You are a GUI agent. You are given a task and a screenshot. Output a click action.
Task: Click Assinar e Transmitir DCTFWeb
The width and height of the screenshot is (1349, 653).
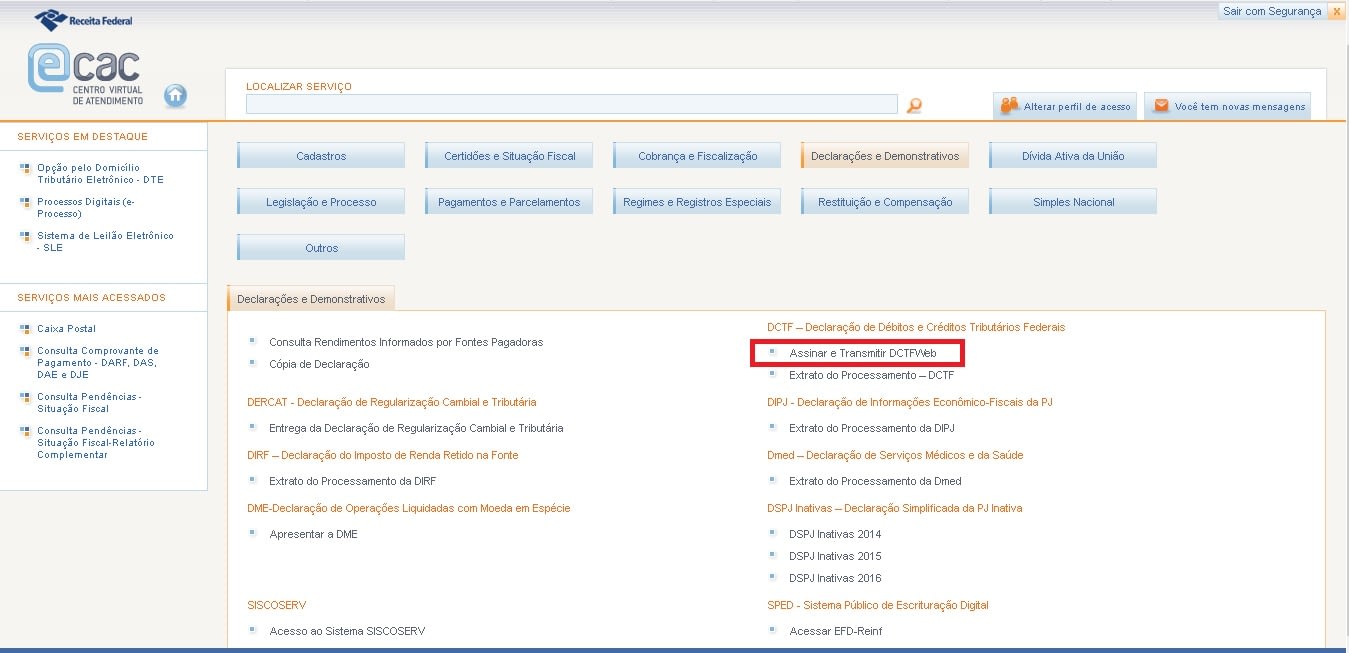862,353
